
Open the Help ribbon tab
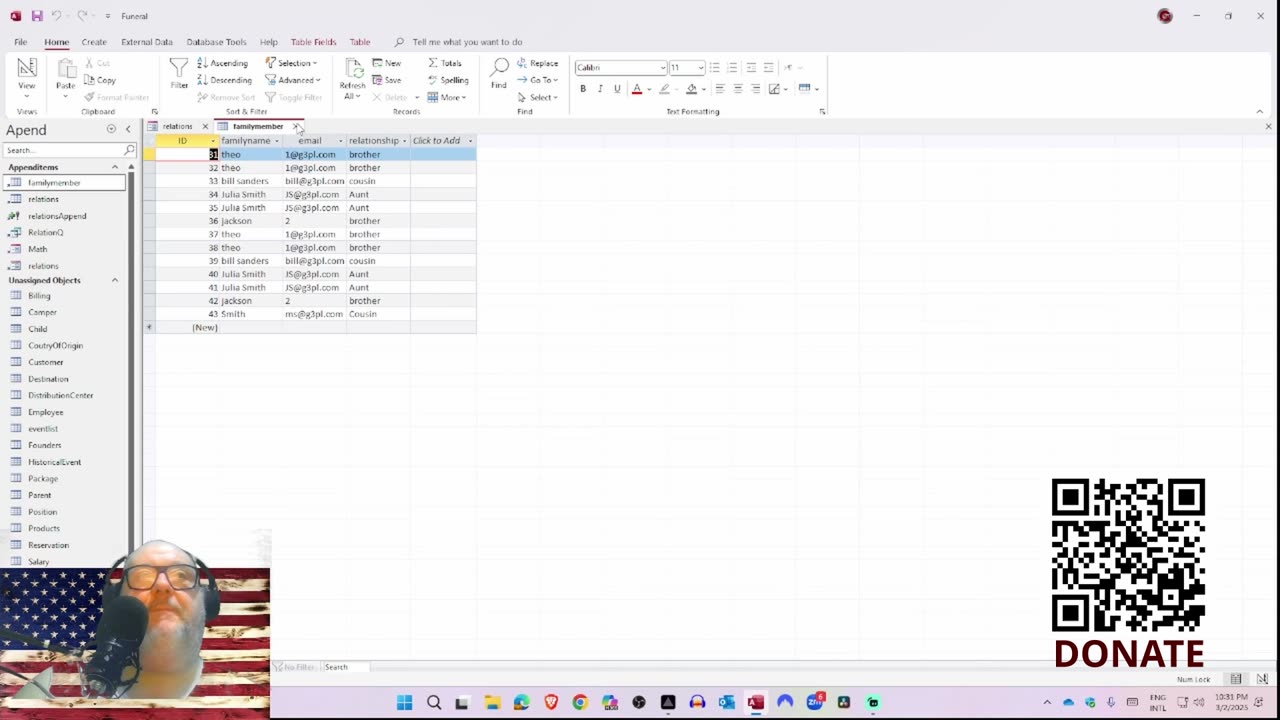coord(268,42)
